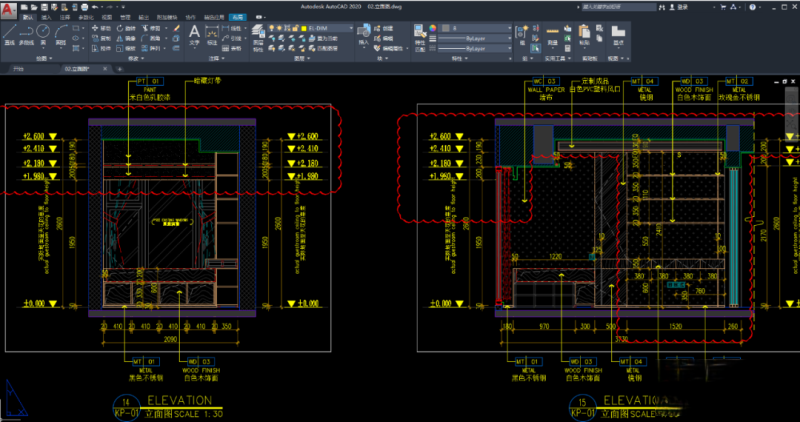The width and height of the screenshot is (800, 422).
Task: Select the Line (直线) drawing tool
Action: click(9, 33)
